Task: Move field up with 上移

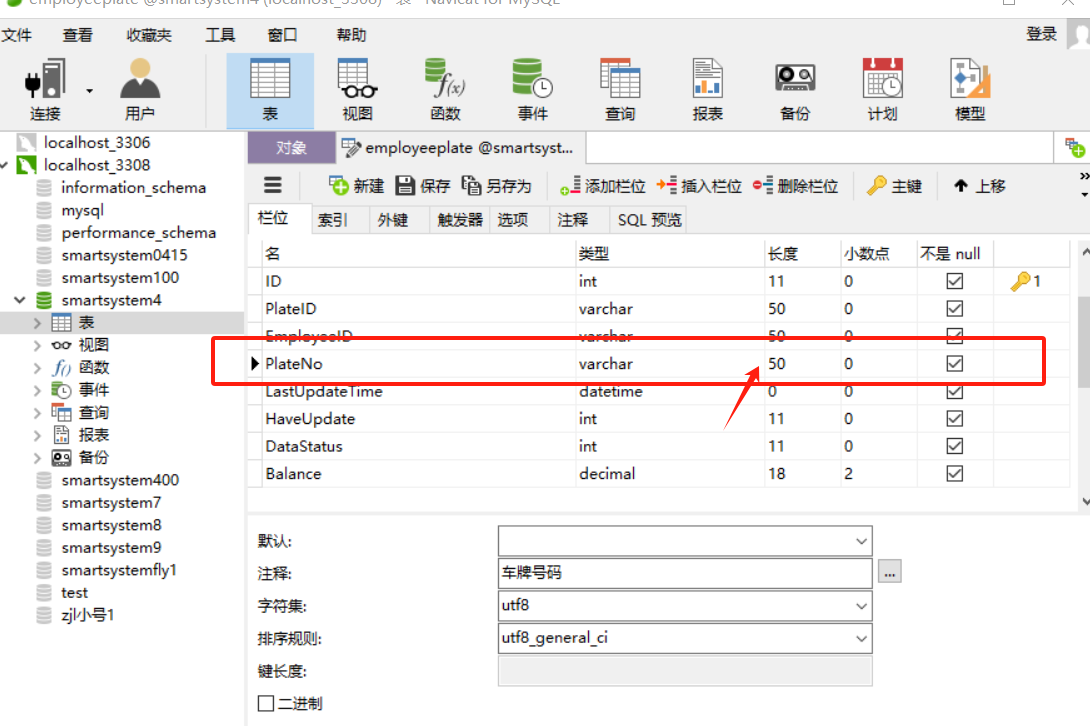Action: tap(980, 186)
